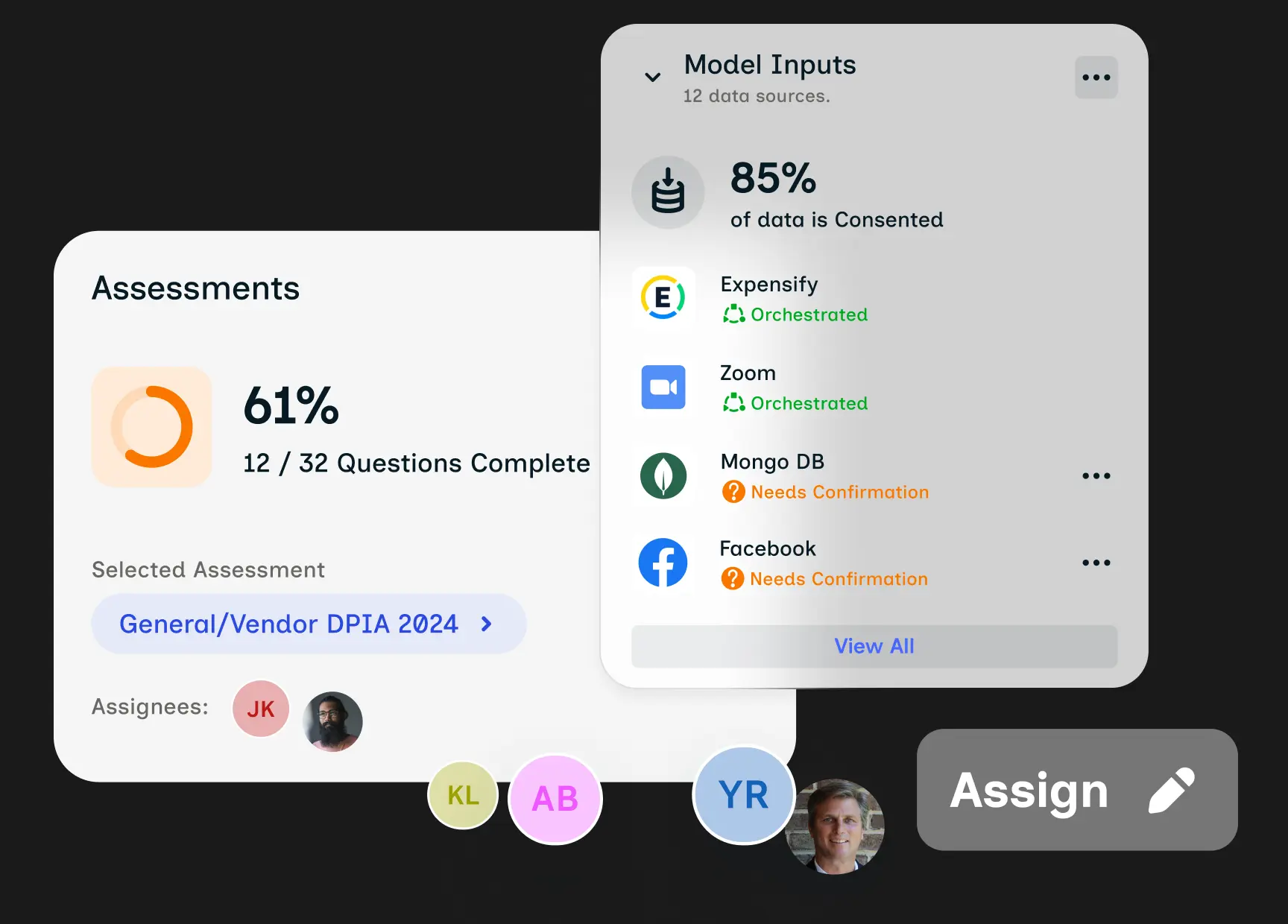Click the Orchestrated status icon beside Expensify
Image resolution: width=1288 pixels, height=924 pixels.
(x=734, y=314)
